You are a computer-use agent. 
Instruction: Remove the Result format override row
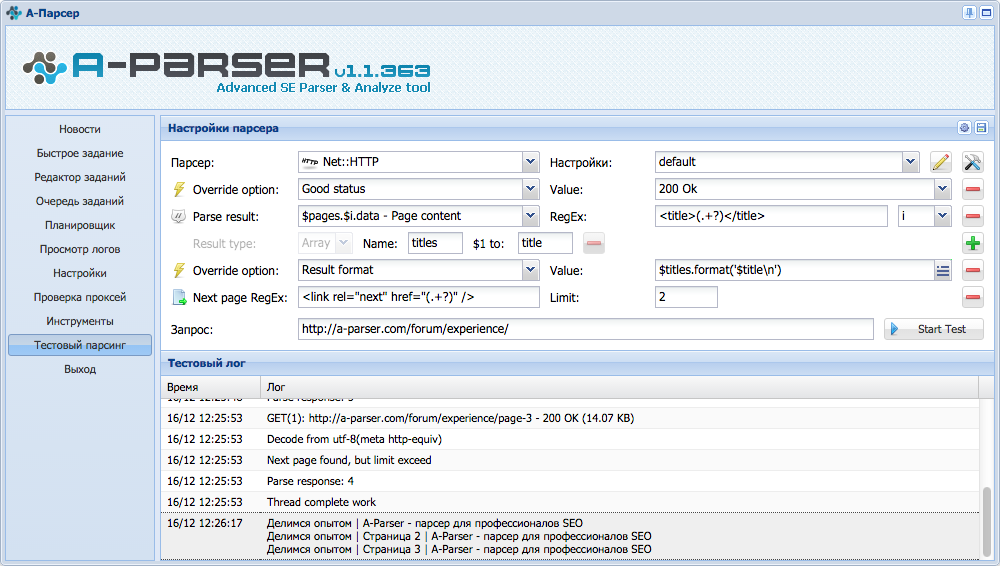(x=973, y=271)
